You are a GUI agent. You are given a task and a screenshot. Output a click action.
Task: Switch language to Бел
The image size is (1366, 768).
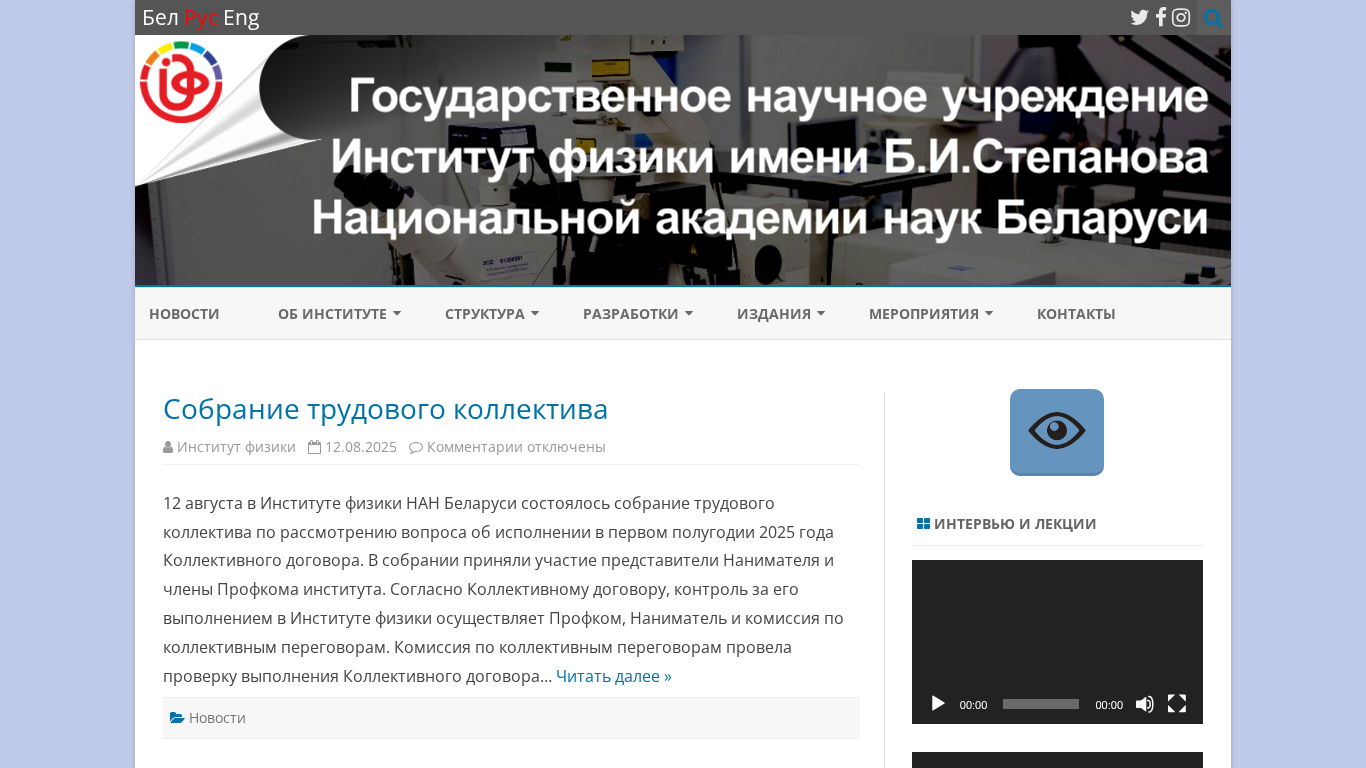click(161, 17)
